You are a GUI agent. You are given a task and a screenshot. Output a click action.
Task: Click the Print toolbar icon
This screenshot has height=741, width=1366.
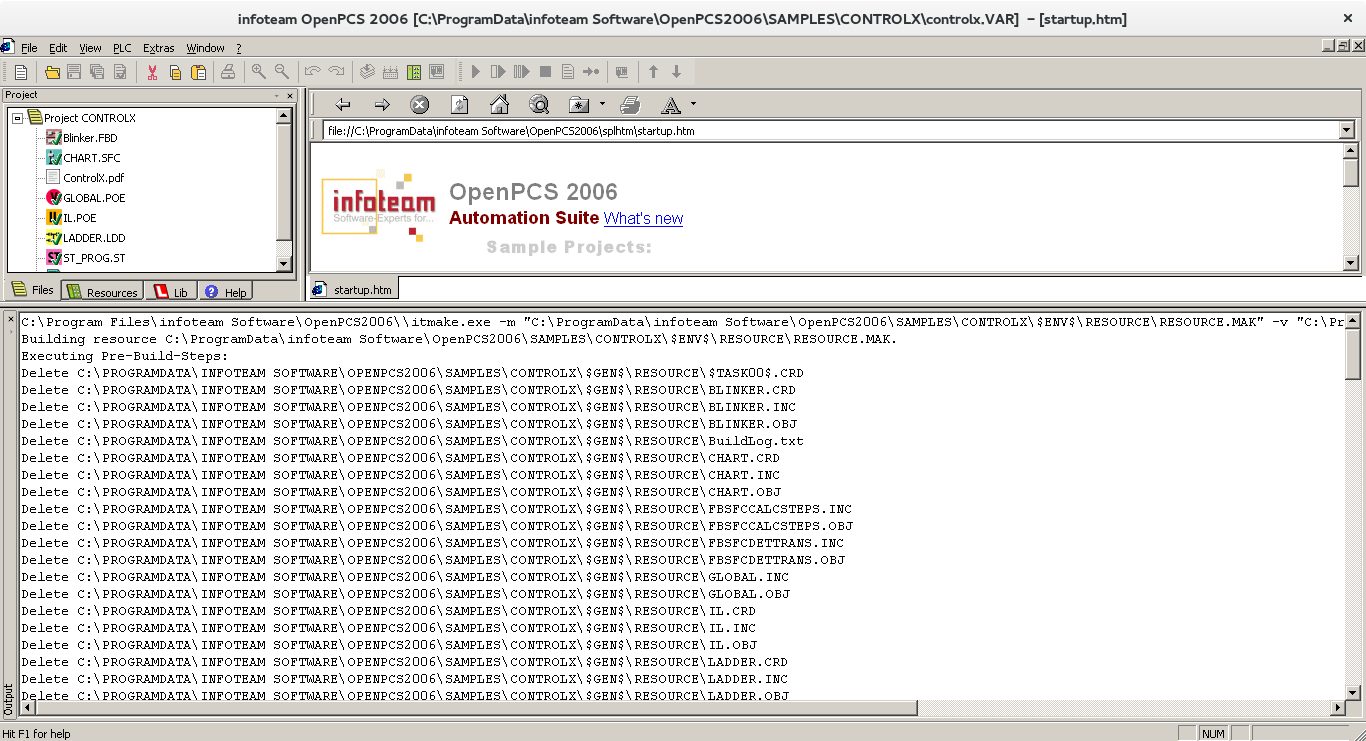228,72
